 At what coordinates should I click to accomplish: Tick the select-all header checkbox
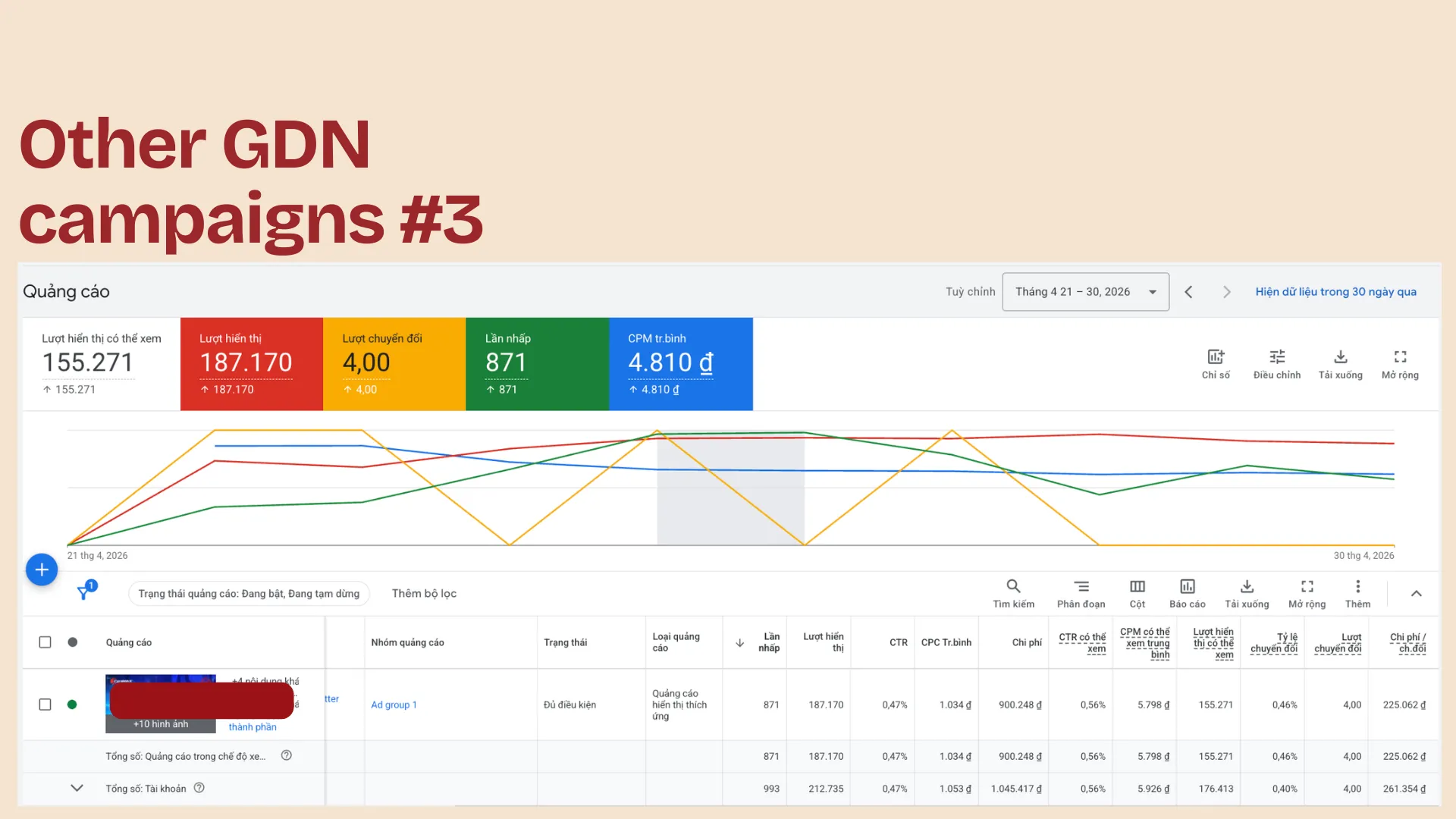click(45, 642)
